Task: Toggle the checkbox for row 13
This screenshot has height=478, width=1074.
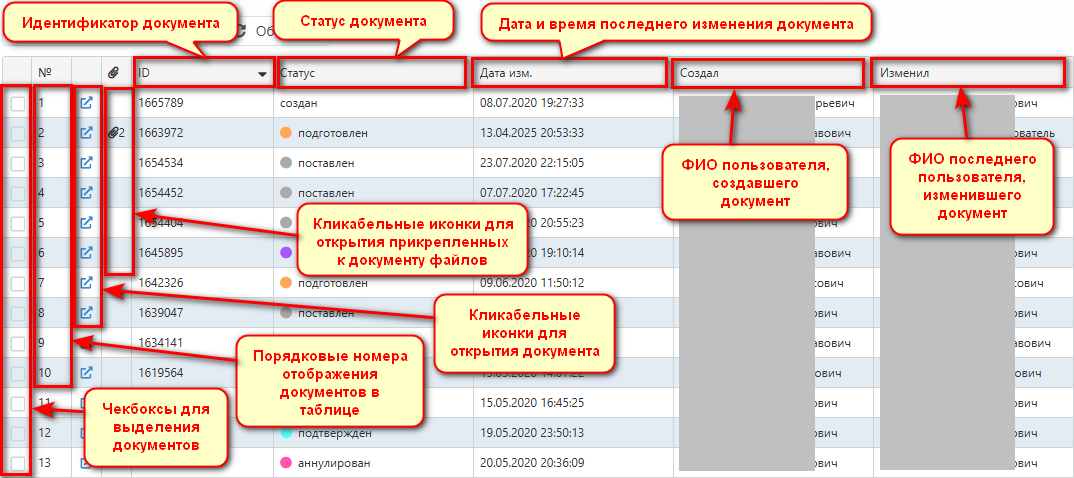Action: coord(18,463)
